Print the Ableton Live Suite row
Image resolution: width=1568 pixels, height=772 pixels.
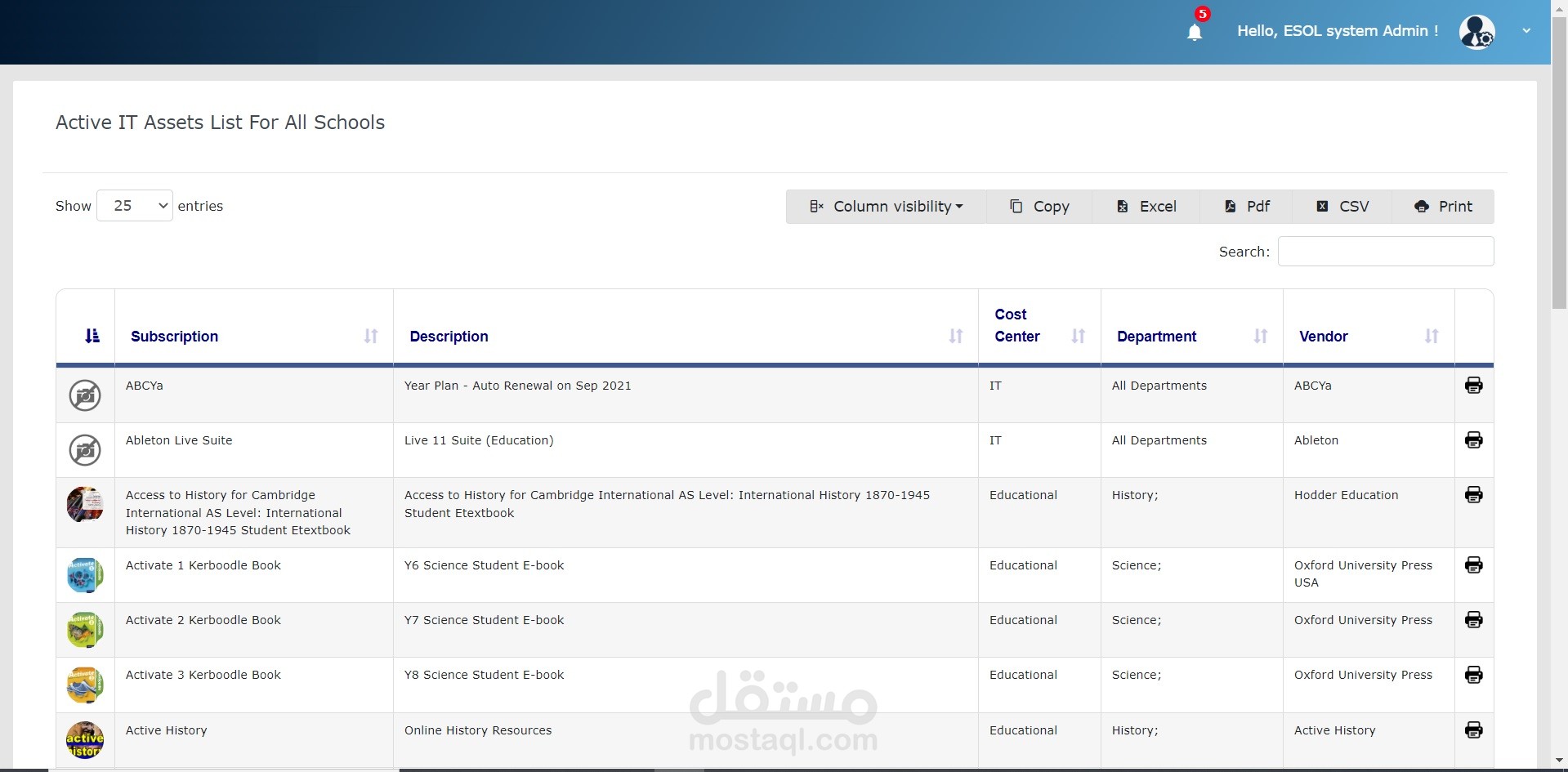[1474, 440]
